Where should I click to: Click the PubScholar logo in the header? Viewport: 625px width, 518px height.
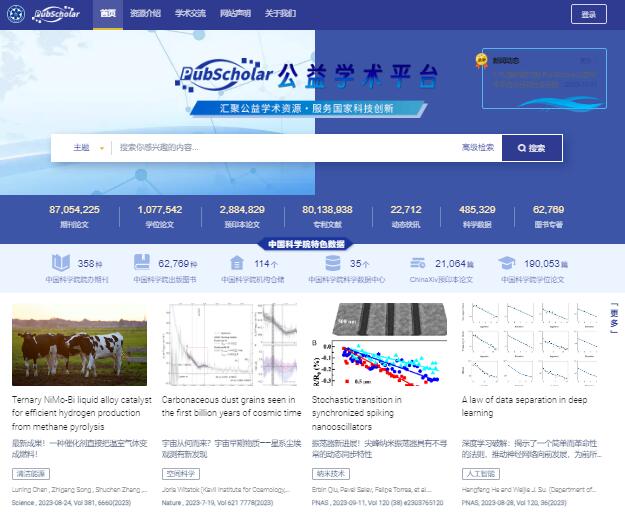point(56,14)
